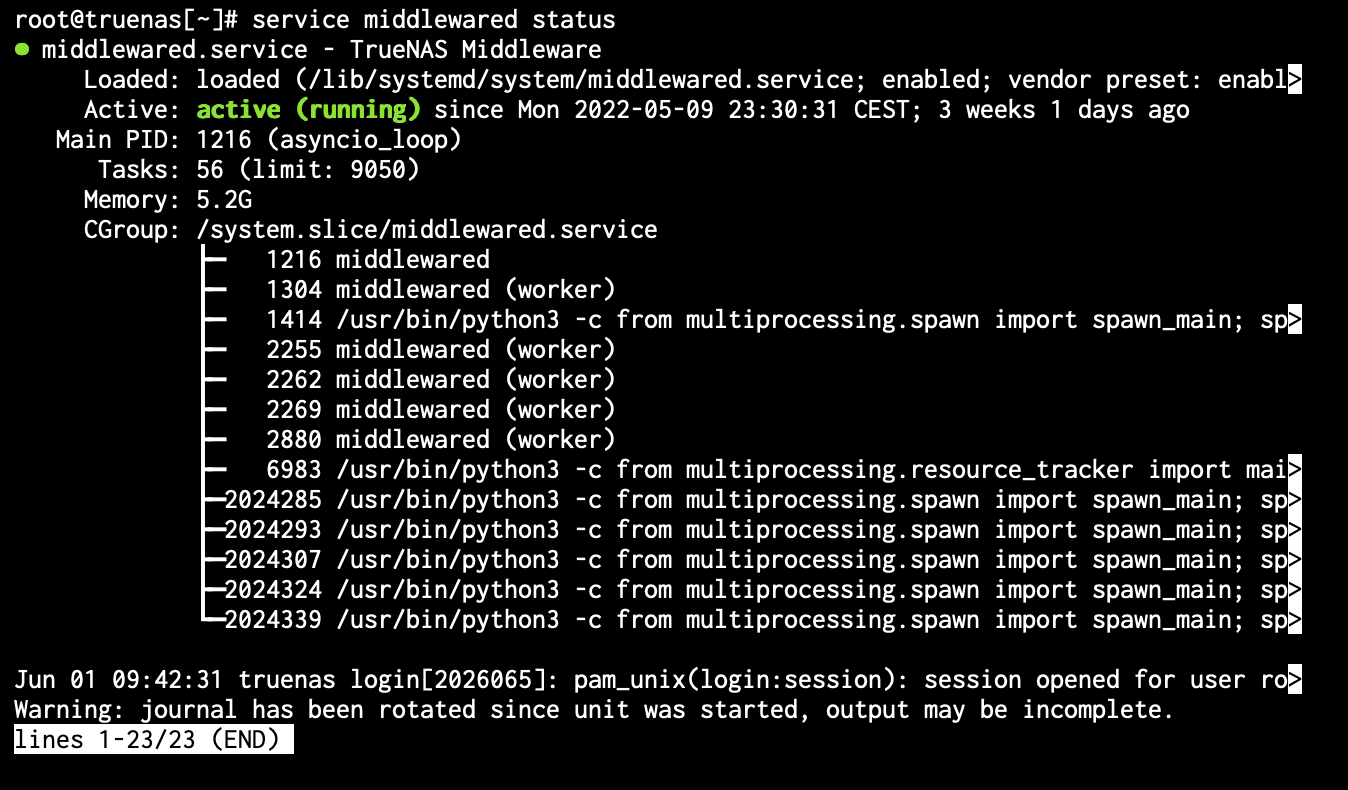The height and width of the screenshot is (790, 1348).
Task: Click the /system.slice/middlewared.service CGroup path
Action: [427, 230]
